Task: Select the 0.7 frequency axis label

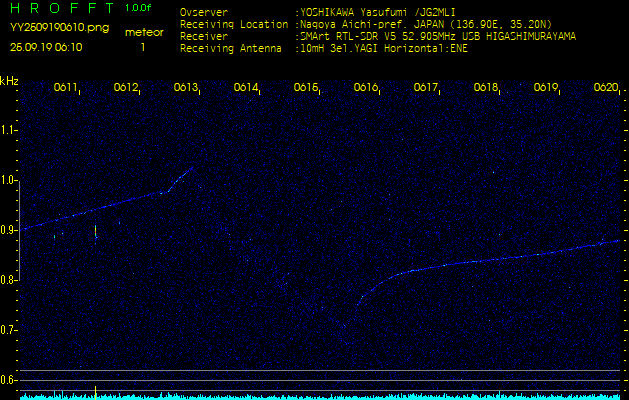Action: (x=9, y=330)
